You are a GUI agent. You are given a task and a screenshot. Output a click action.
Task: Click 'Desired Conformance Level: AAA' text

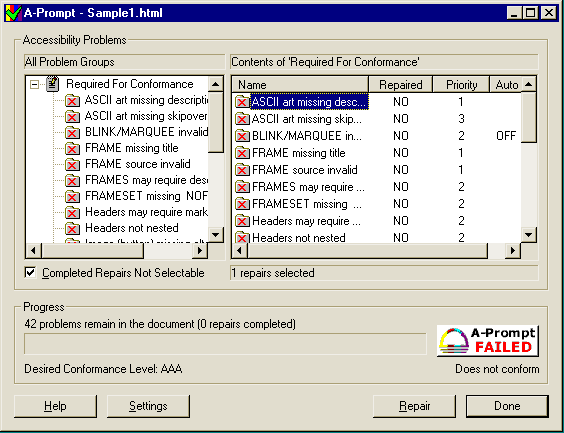click(x=103, y=369)
